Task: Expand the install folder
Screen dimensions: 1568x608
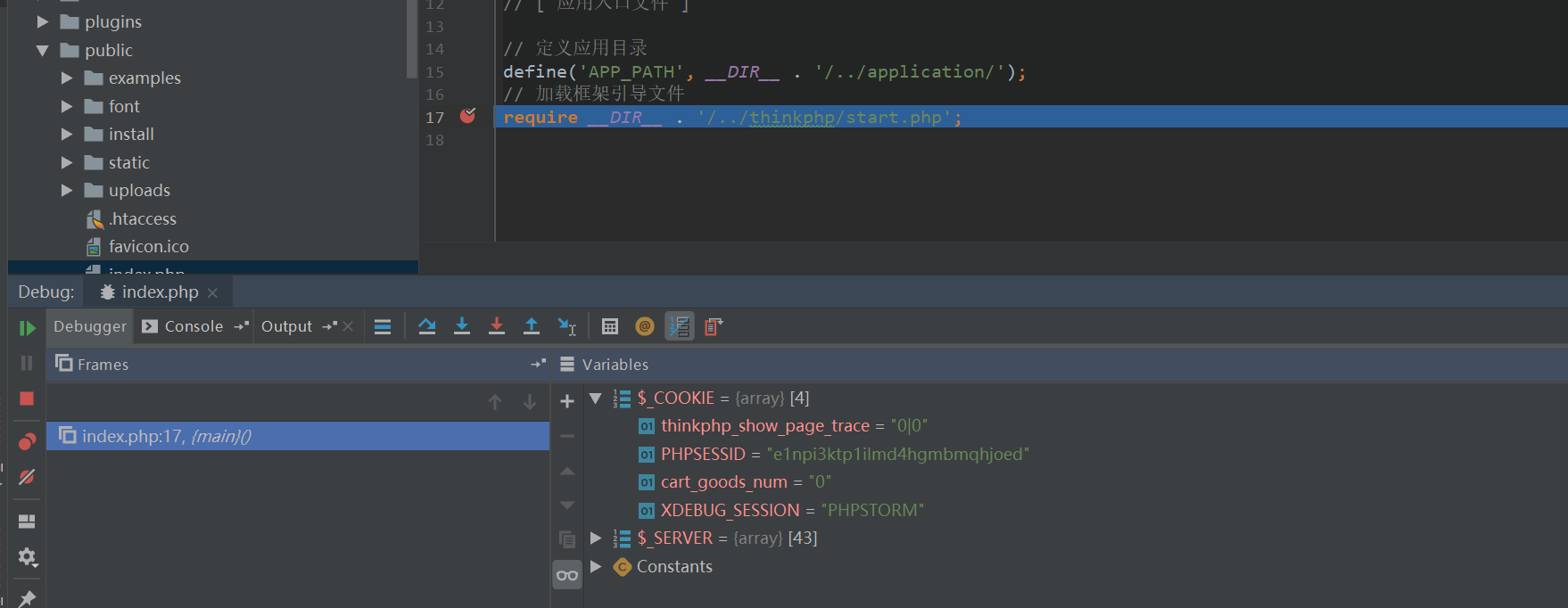Action: click(66, 135)
